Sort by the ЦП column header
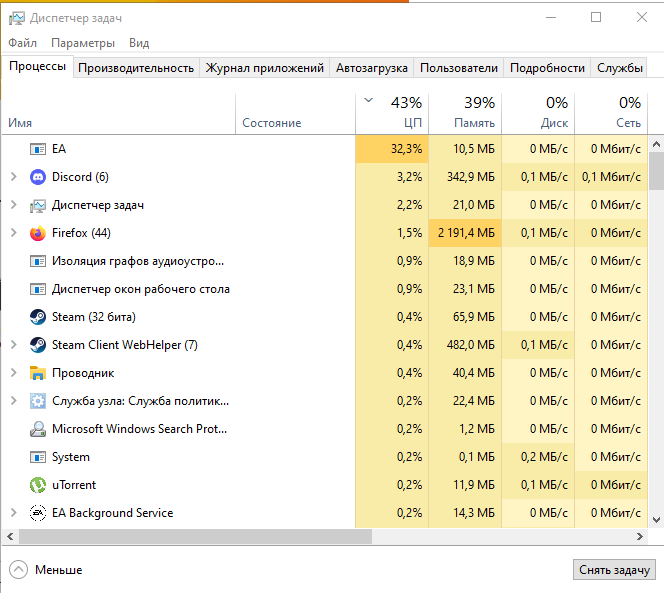 click(x=392, y=114)
